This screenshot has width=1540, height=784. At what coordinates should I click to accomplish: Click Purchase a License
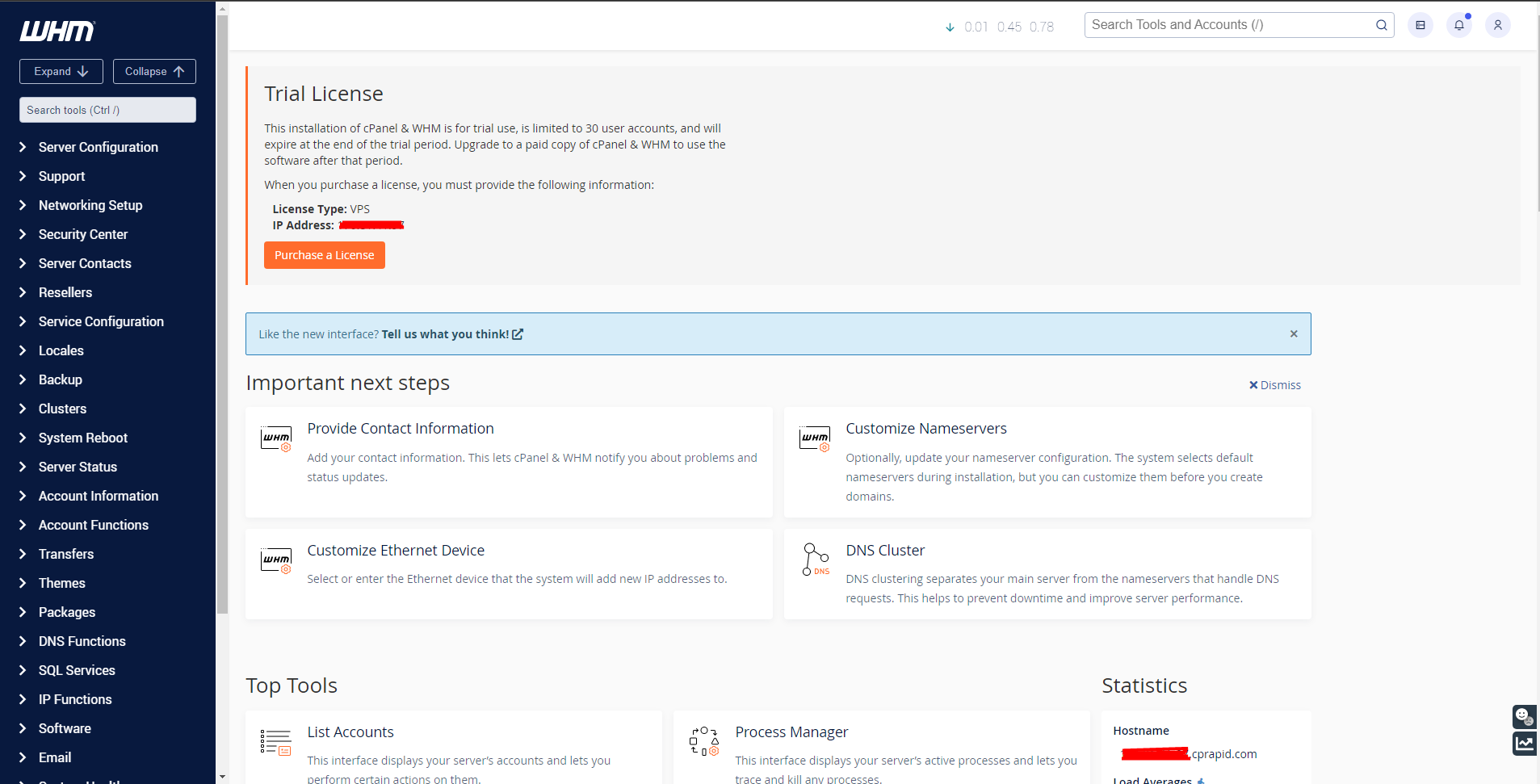pos(324,255)
